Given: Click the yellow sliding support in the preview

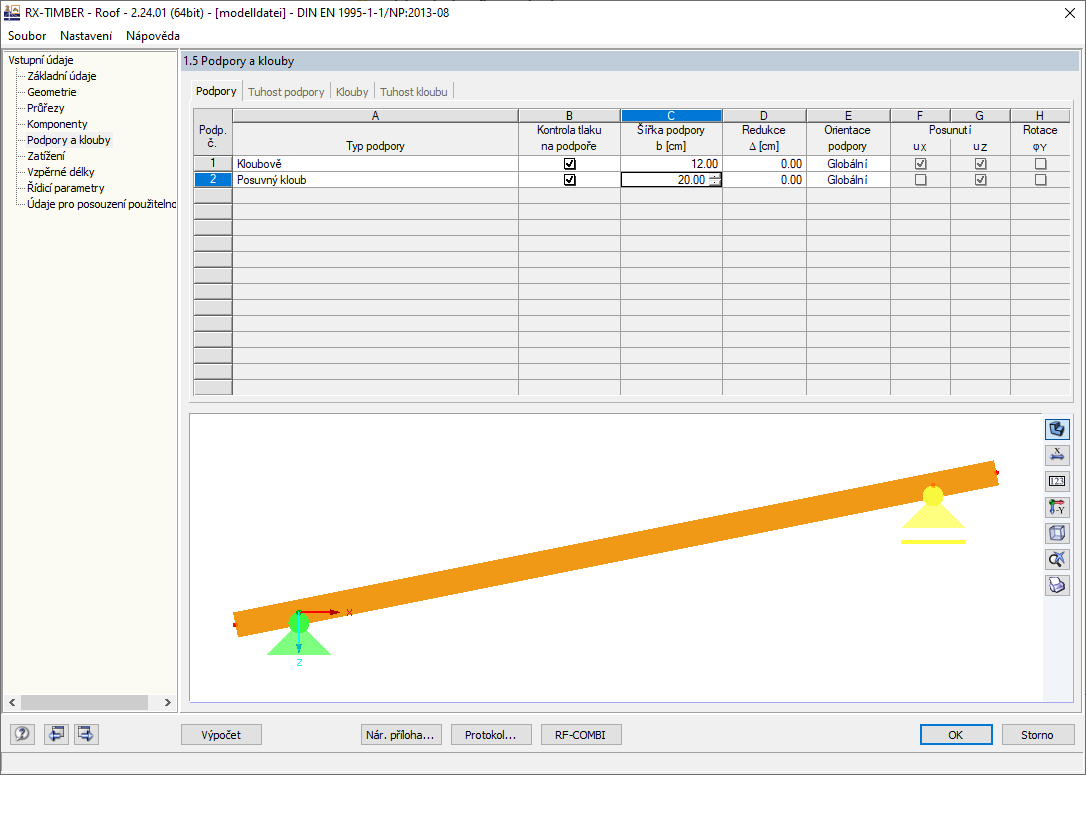Looking at the screenshot, I should tap(933, 514).
